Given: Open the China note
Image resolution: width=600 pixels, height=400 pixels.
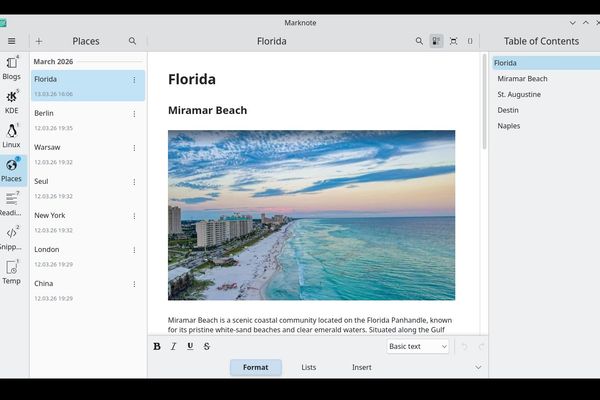Looking at the screenshot, I should click(88, 290).
